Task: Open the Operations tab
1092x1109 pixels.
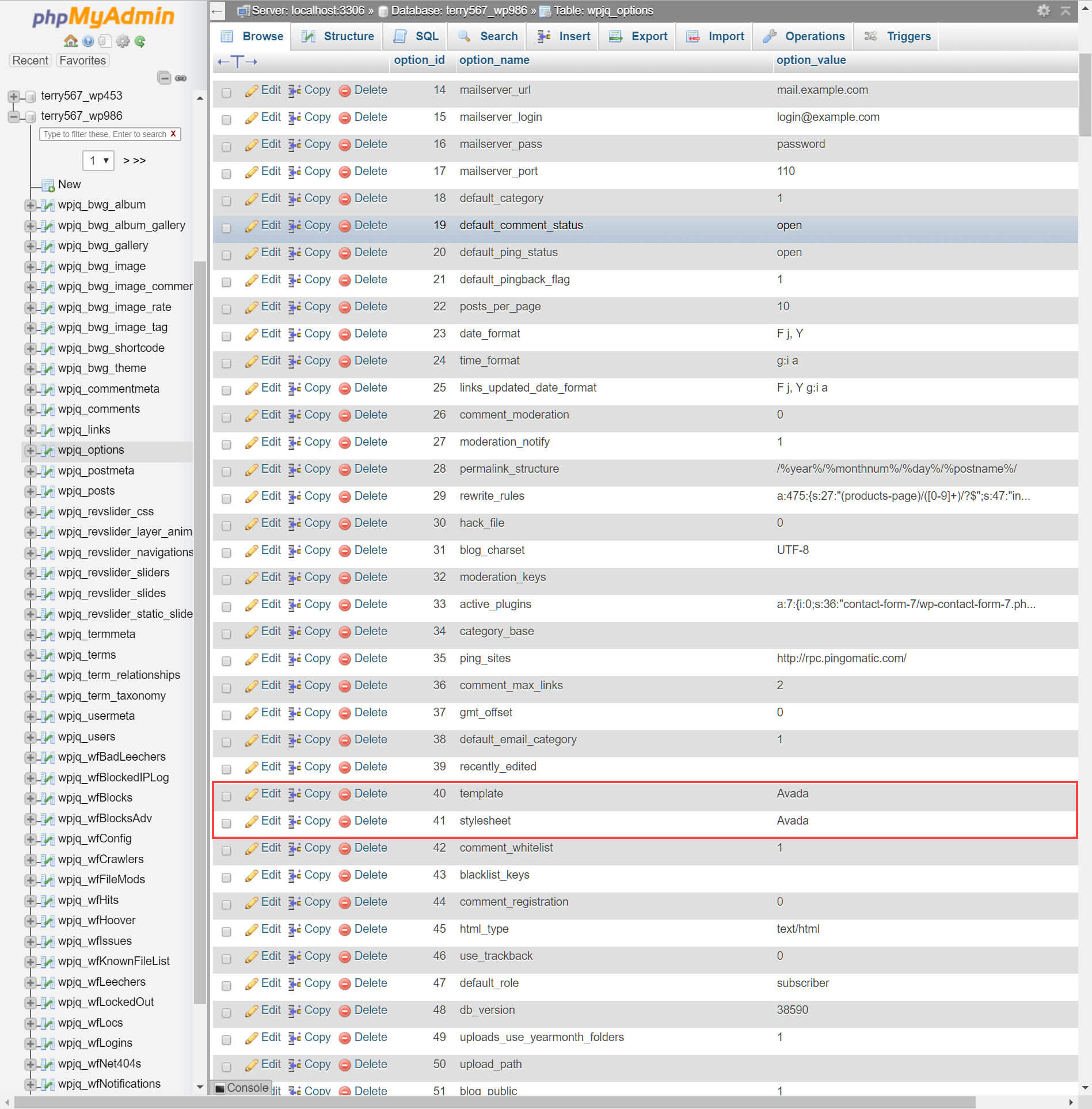Action: 804,36
